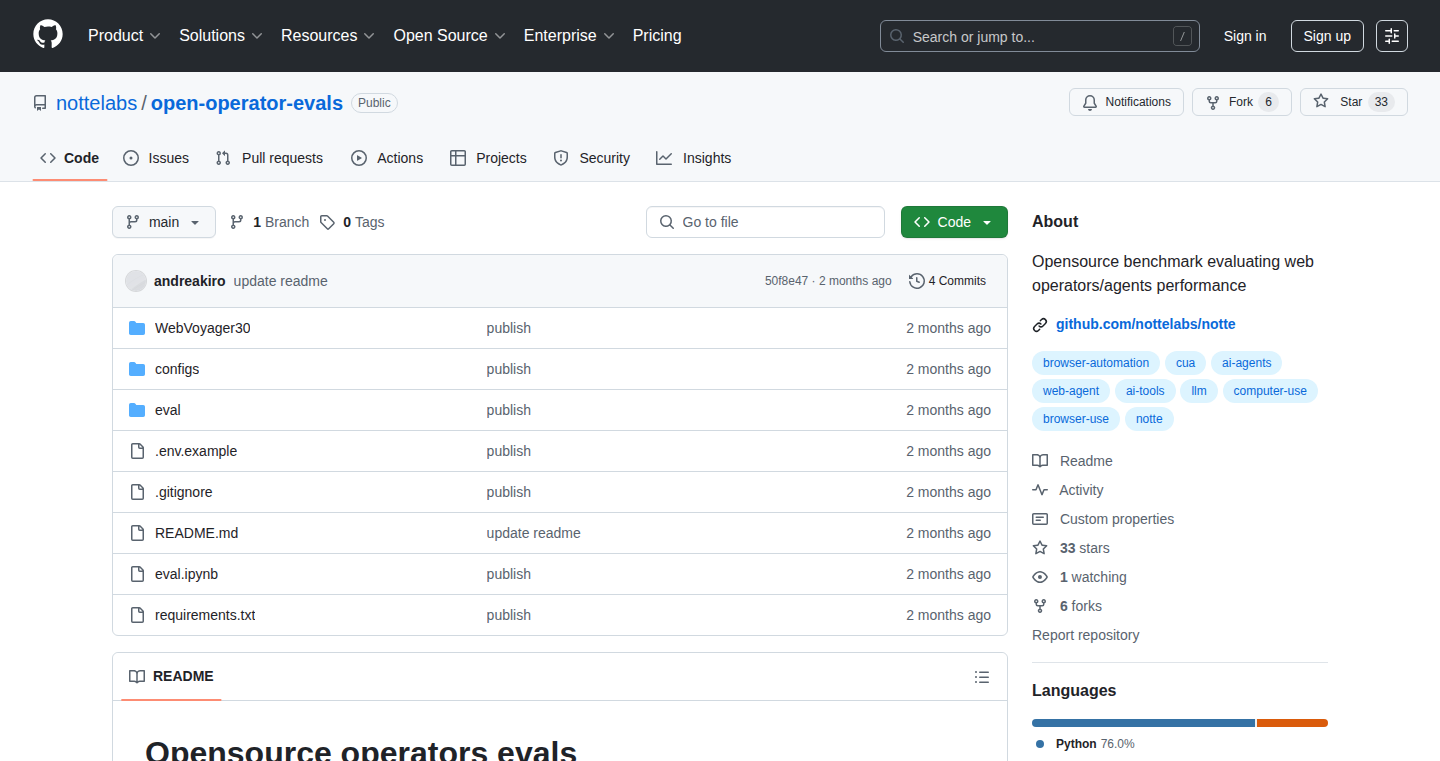Click the file icon beside README.md
1440x761 pixels.
point(137,533)
